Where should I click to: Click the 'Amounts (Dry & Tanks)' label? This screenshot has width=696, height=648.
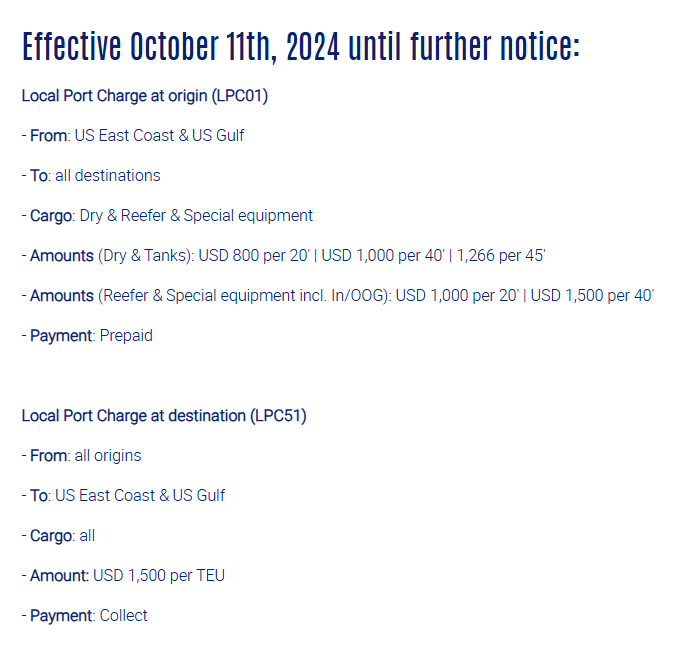click(x=108, y=256)
